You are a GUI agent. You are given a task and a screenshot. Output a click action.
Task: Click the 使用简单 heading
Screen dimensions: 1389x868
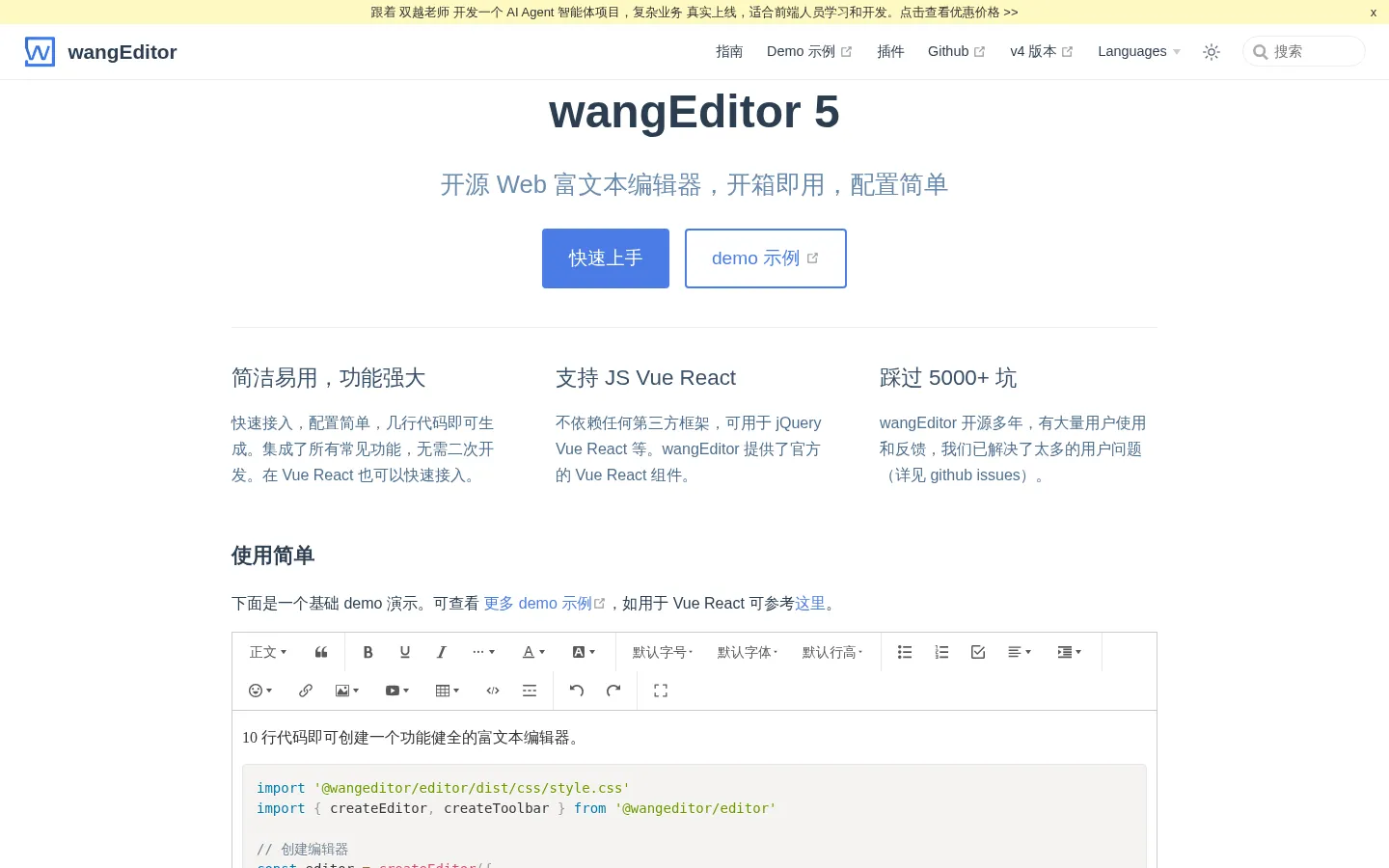273,556
